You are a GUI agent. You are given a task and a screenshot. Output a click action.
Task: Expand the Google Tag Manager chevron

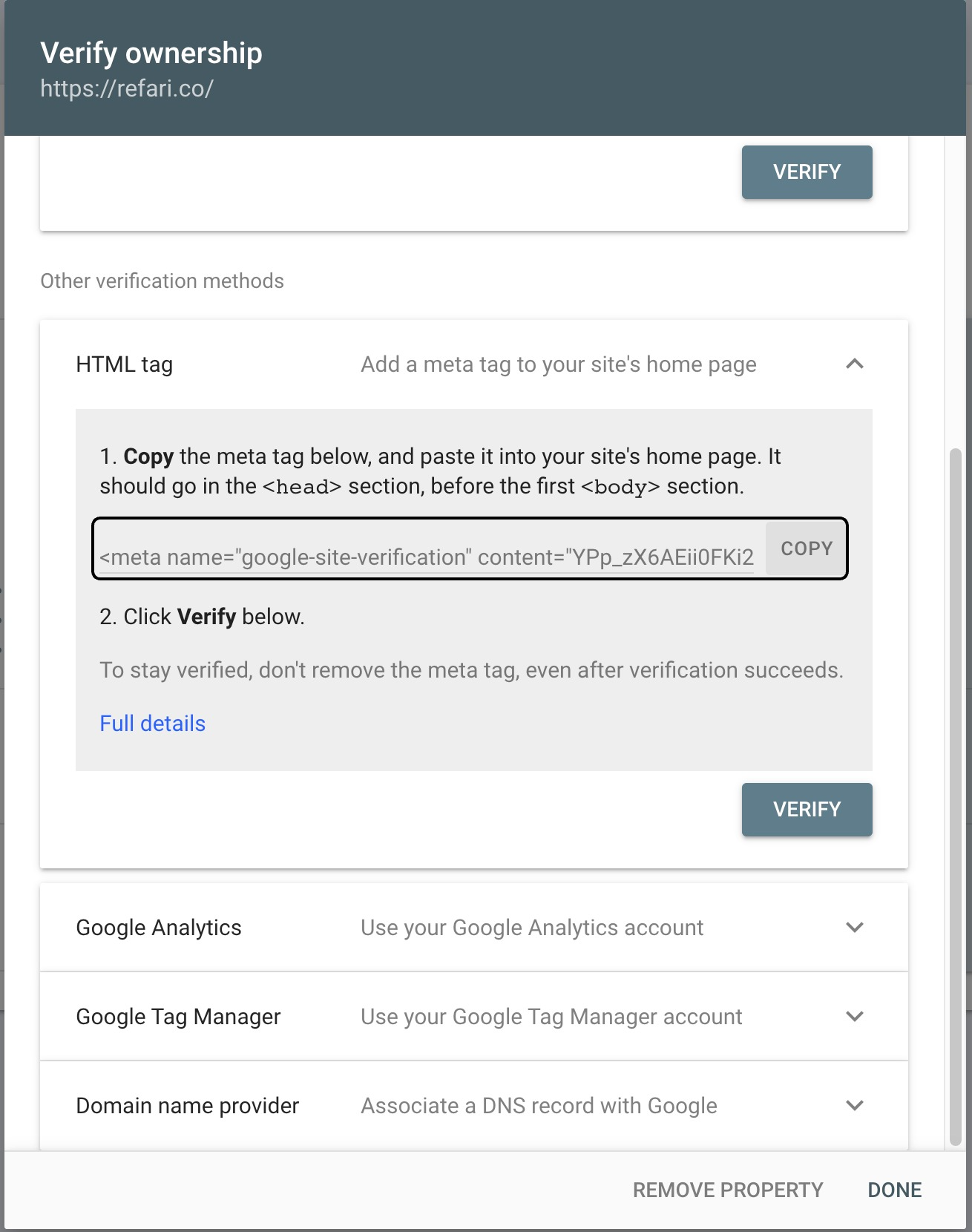855,1016
